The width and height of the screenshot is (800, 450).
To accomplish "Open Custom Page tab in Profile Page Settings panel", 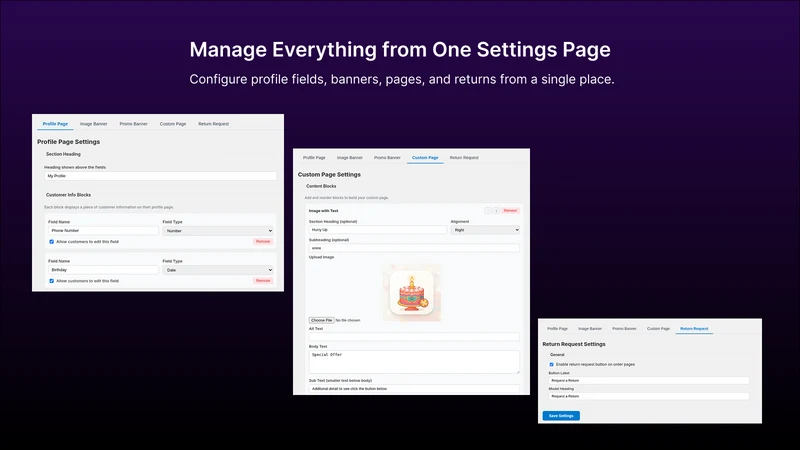I will click(173, 123).
